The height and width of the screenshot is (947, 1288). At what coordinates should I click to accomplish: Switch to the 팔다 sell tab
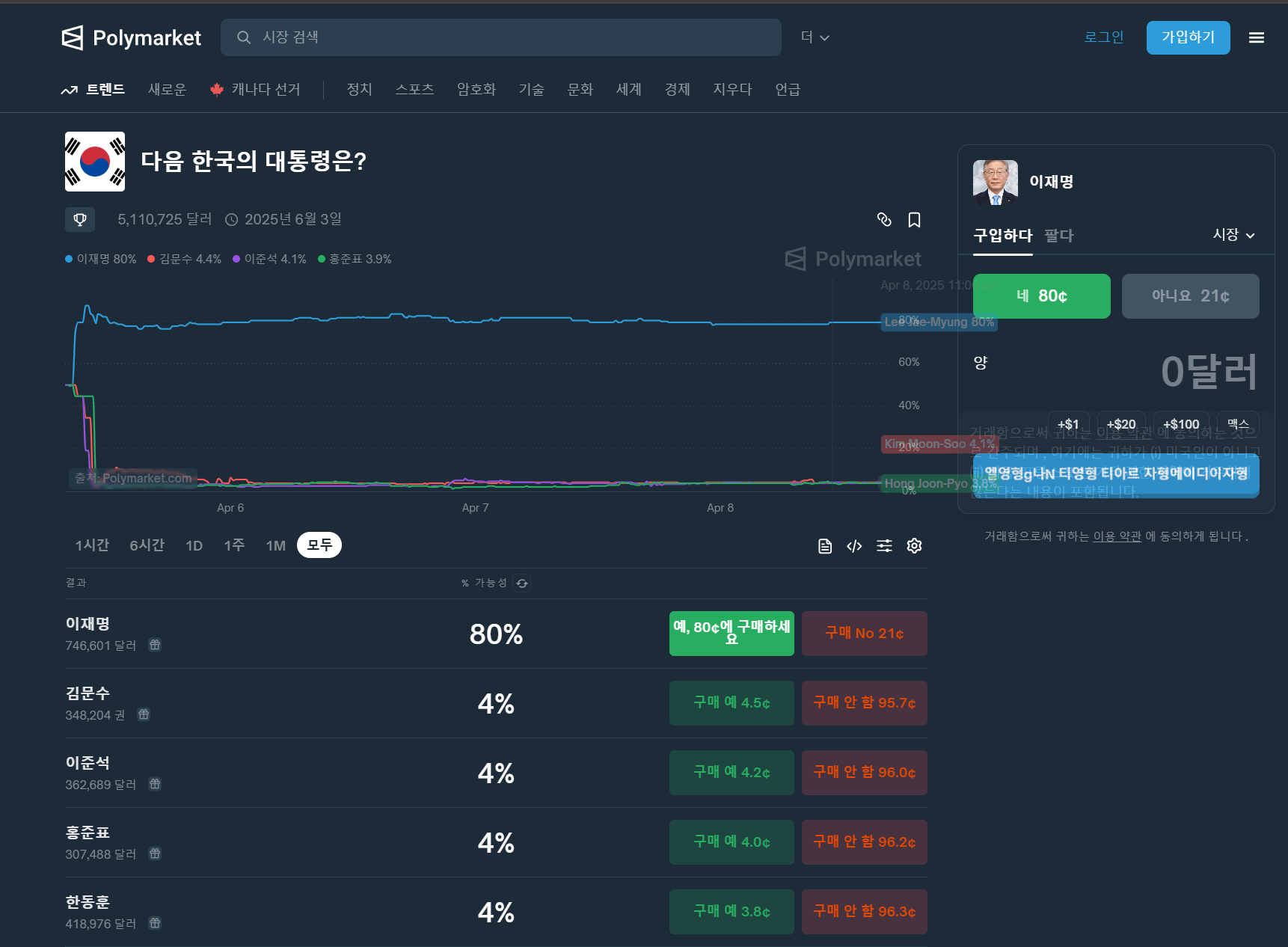(1059, 236)
